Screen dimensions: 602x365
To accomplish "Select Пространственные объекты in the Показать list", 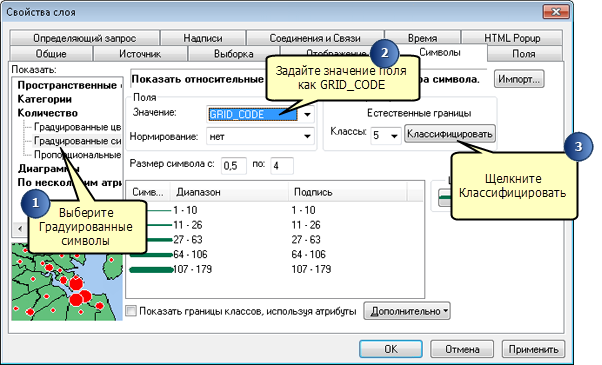I will [x=69, y=85].
